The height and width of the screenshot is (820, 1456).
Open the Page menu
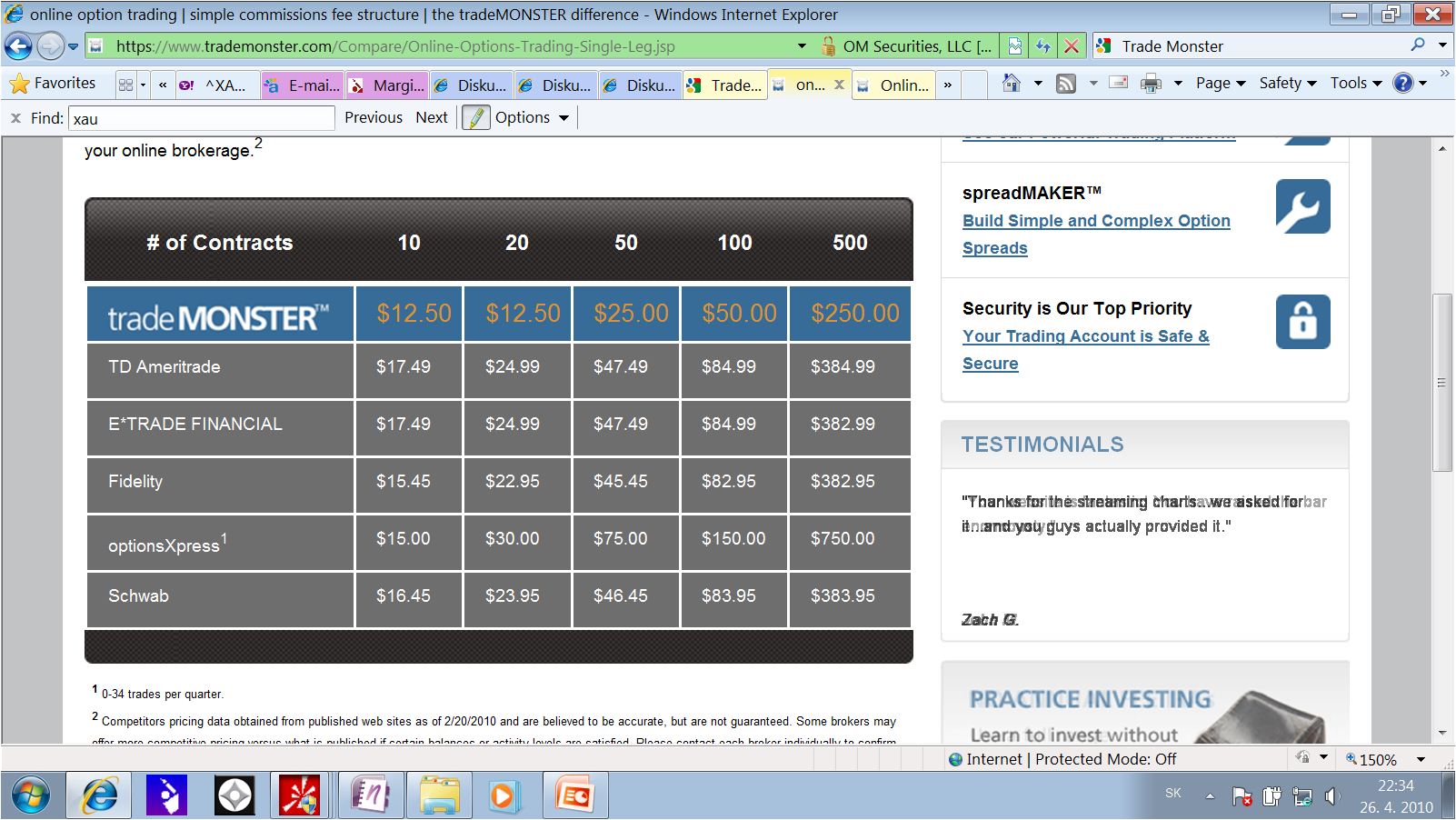pos(1221,84)
